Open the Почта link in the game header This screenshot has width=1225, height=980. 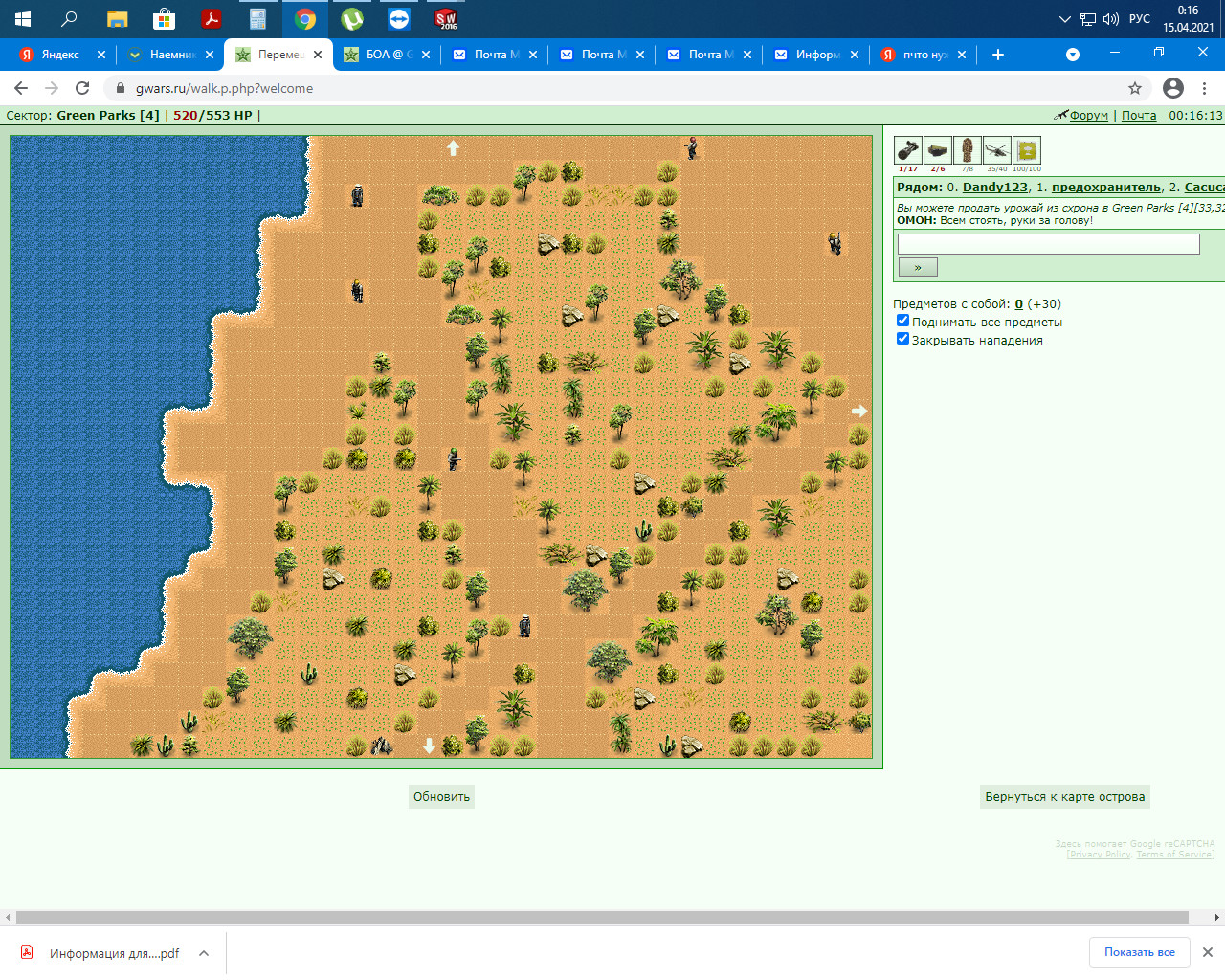point(1139,115)
